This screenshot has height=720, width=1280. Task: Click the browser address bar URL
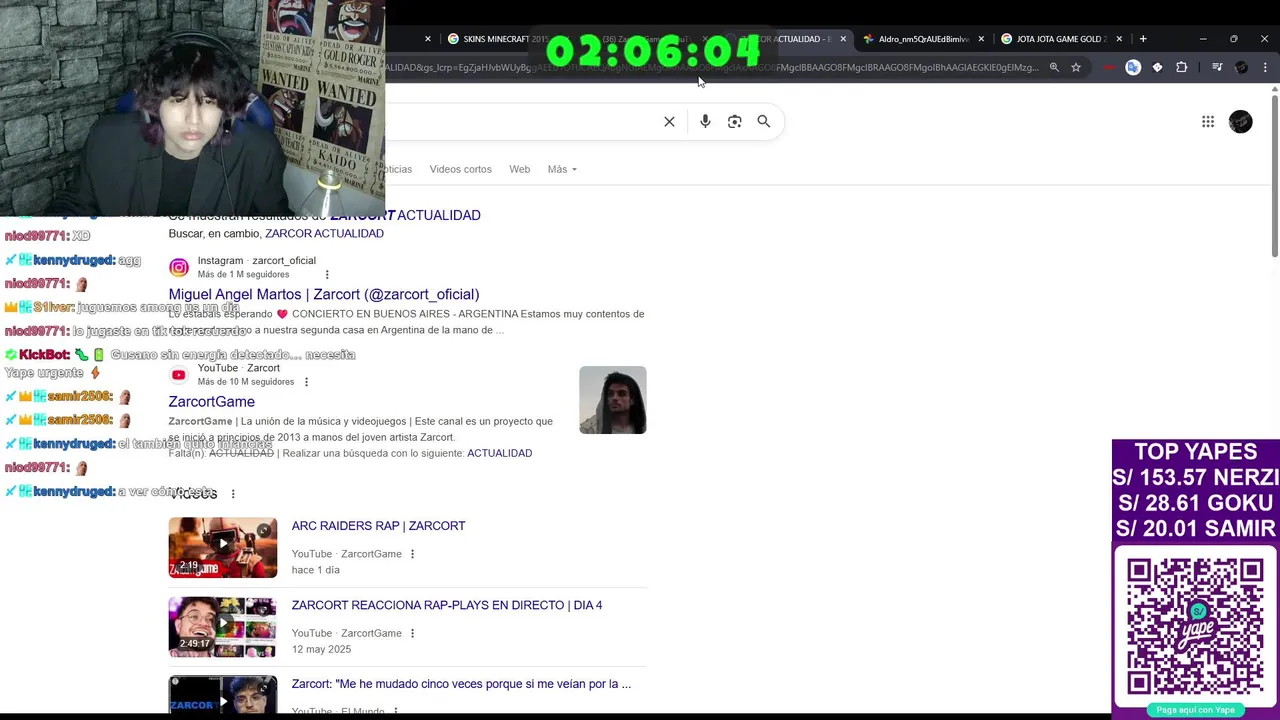(x=710, y=68)
